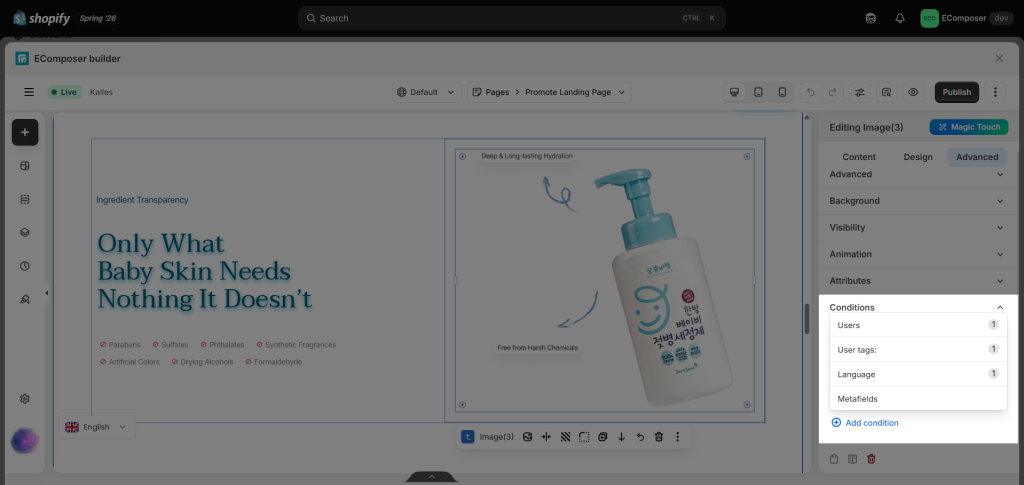Click the plus add element button

coord(25,133)
